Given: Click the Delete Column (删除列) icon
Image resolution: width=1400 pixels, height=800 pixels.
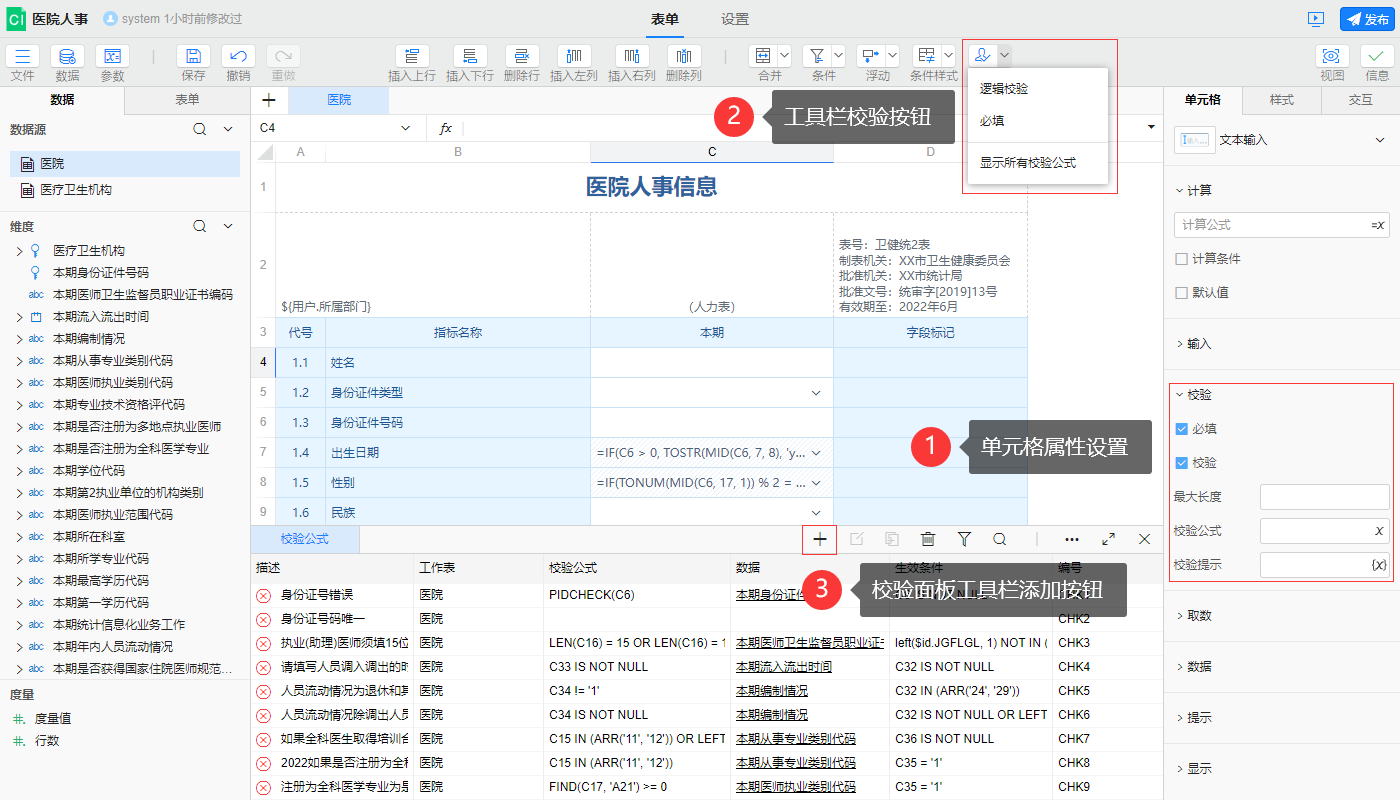Looking at the screenshot, I should click(x=683, y=57).
